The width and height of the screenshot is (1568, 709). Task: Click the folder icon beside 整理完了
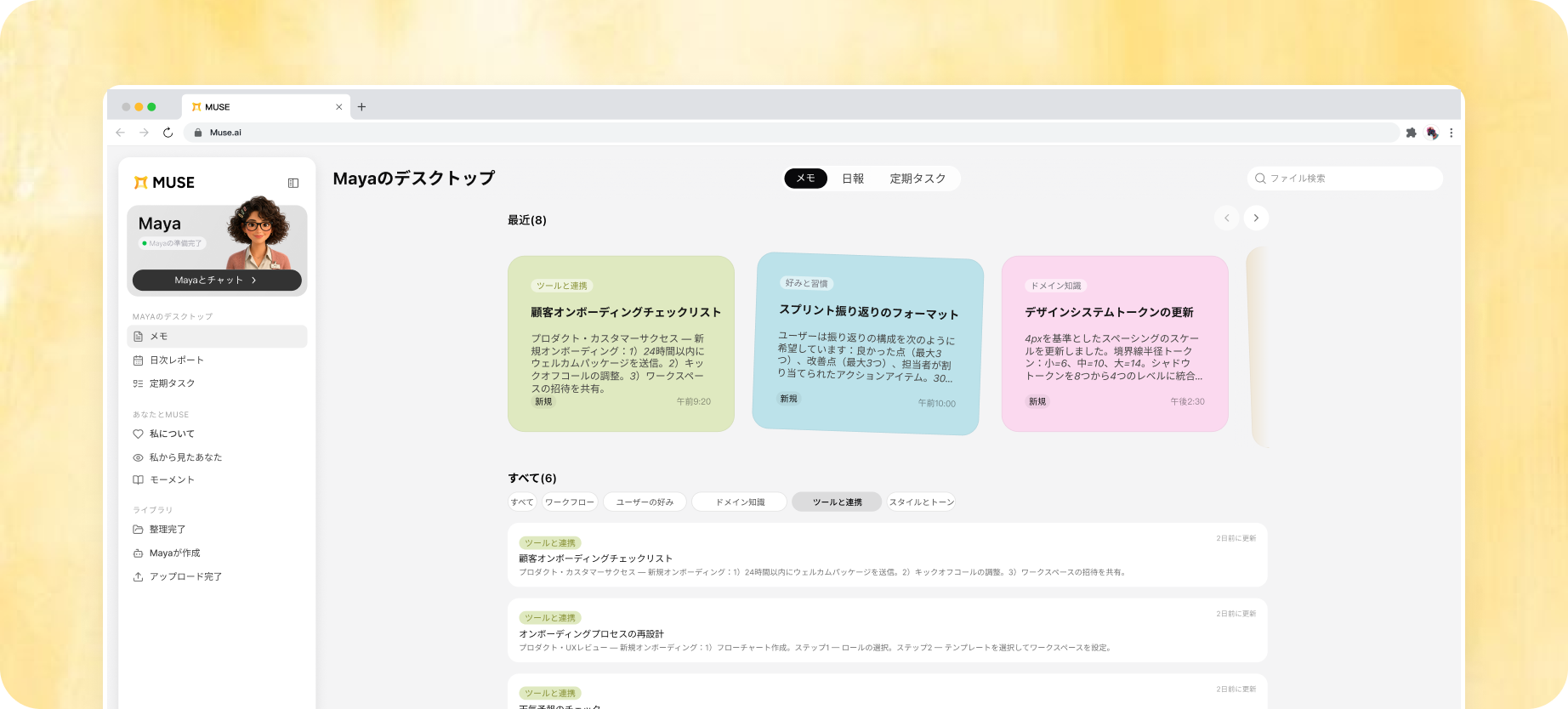(x=139, y=530)
